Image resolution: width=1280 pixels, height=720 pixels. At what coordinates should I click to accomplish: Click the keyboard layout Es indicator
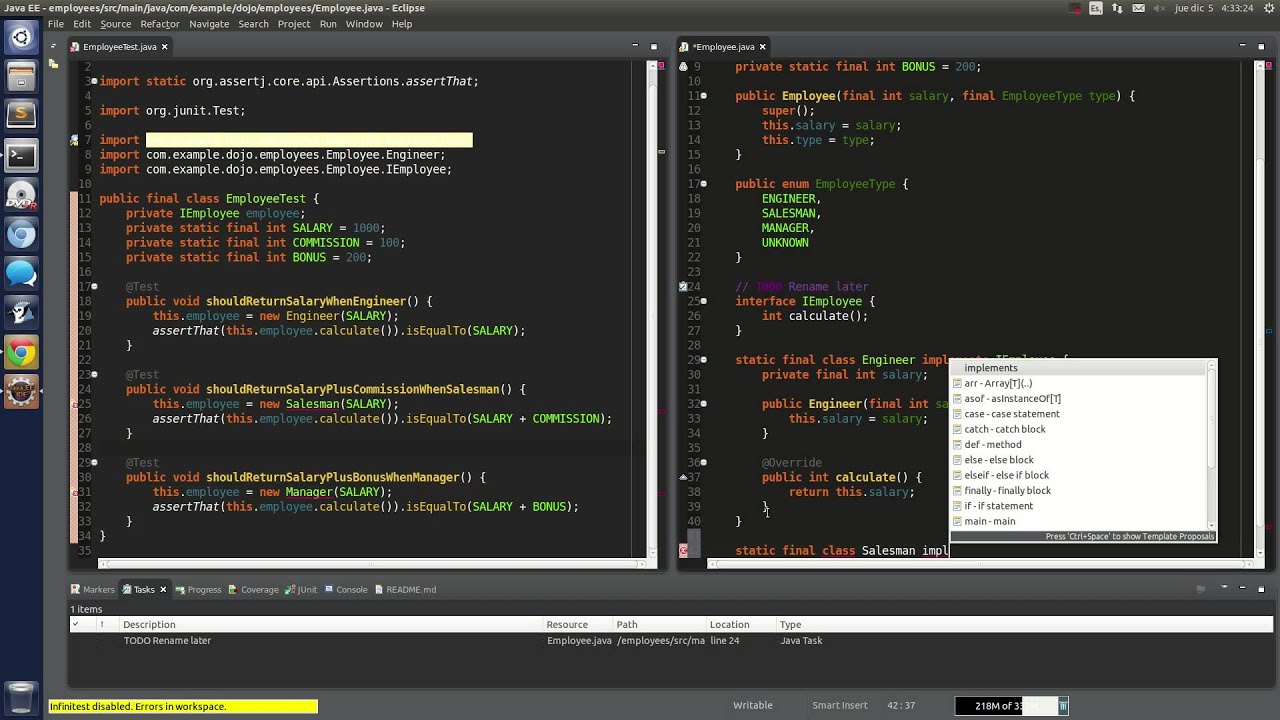click(x=1096, y=8)
